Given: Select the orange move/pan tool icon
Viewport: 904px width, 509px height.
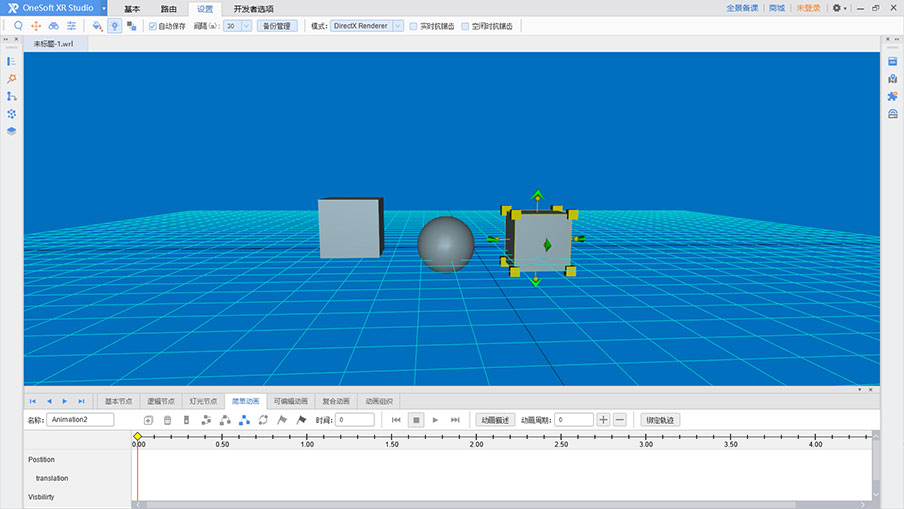Looking at the screenshot, I should pyautogui.click(x=36, y=26).
